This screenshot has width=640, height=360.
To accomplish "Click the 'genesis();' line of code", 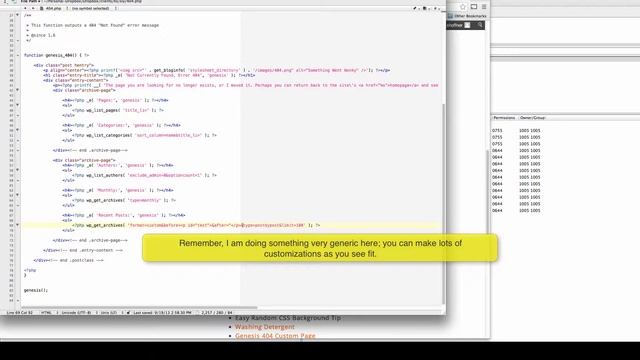I will pyautogui.click(x=36, y=290).
